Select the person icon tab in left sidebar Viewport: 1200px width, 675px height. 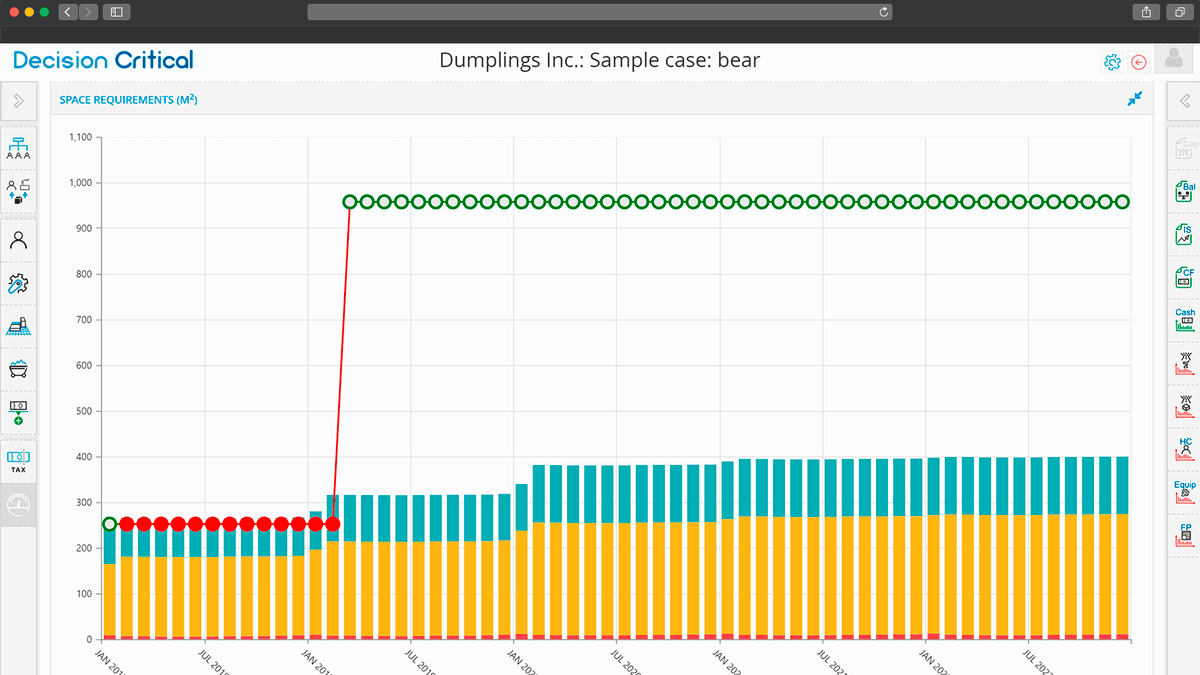(18, 240)
